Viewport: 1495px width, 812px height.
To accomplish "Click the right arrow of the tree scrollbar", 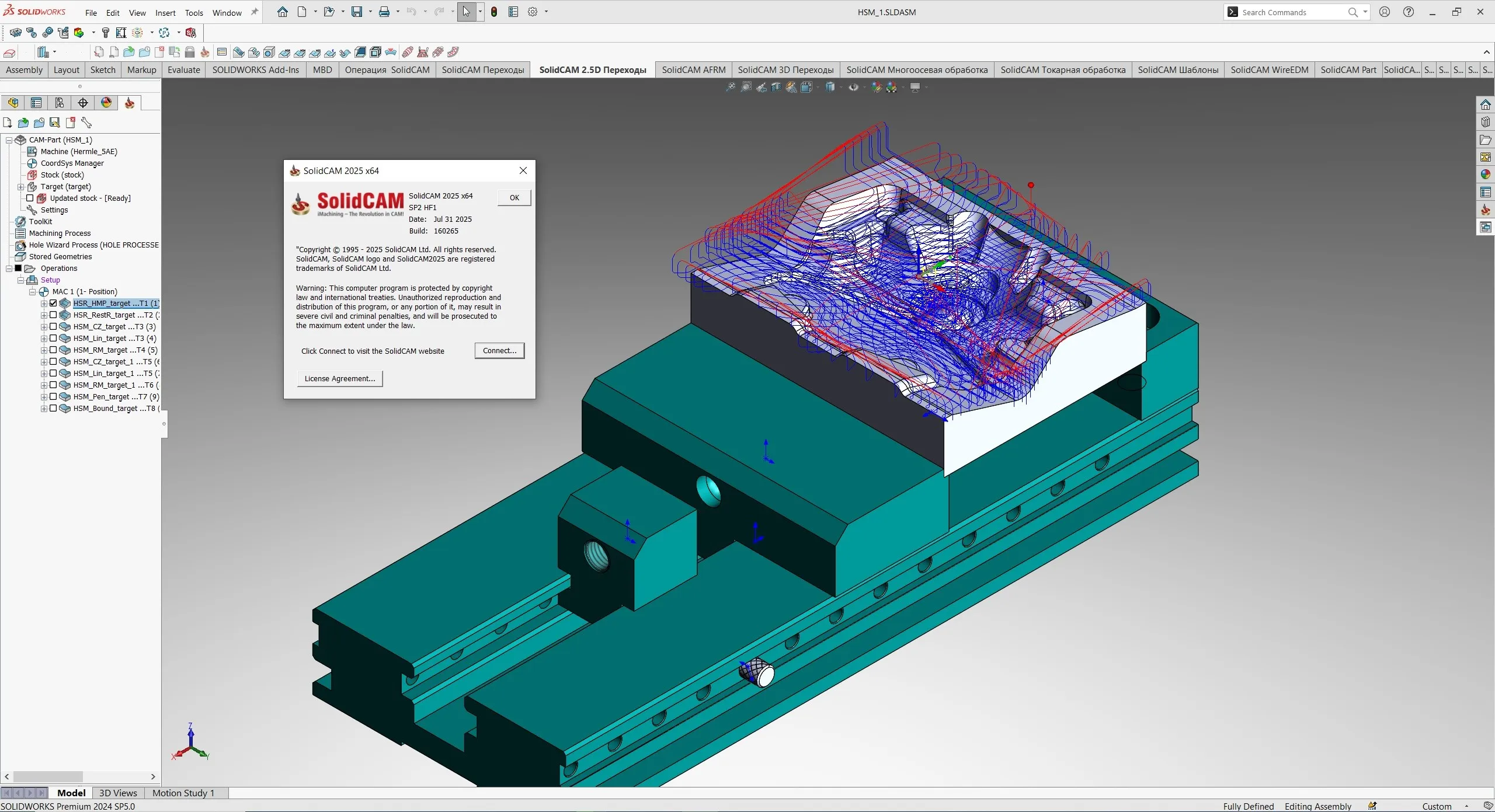I will 153,776.
